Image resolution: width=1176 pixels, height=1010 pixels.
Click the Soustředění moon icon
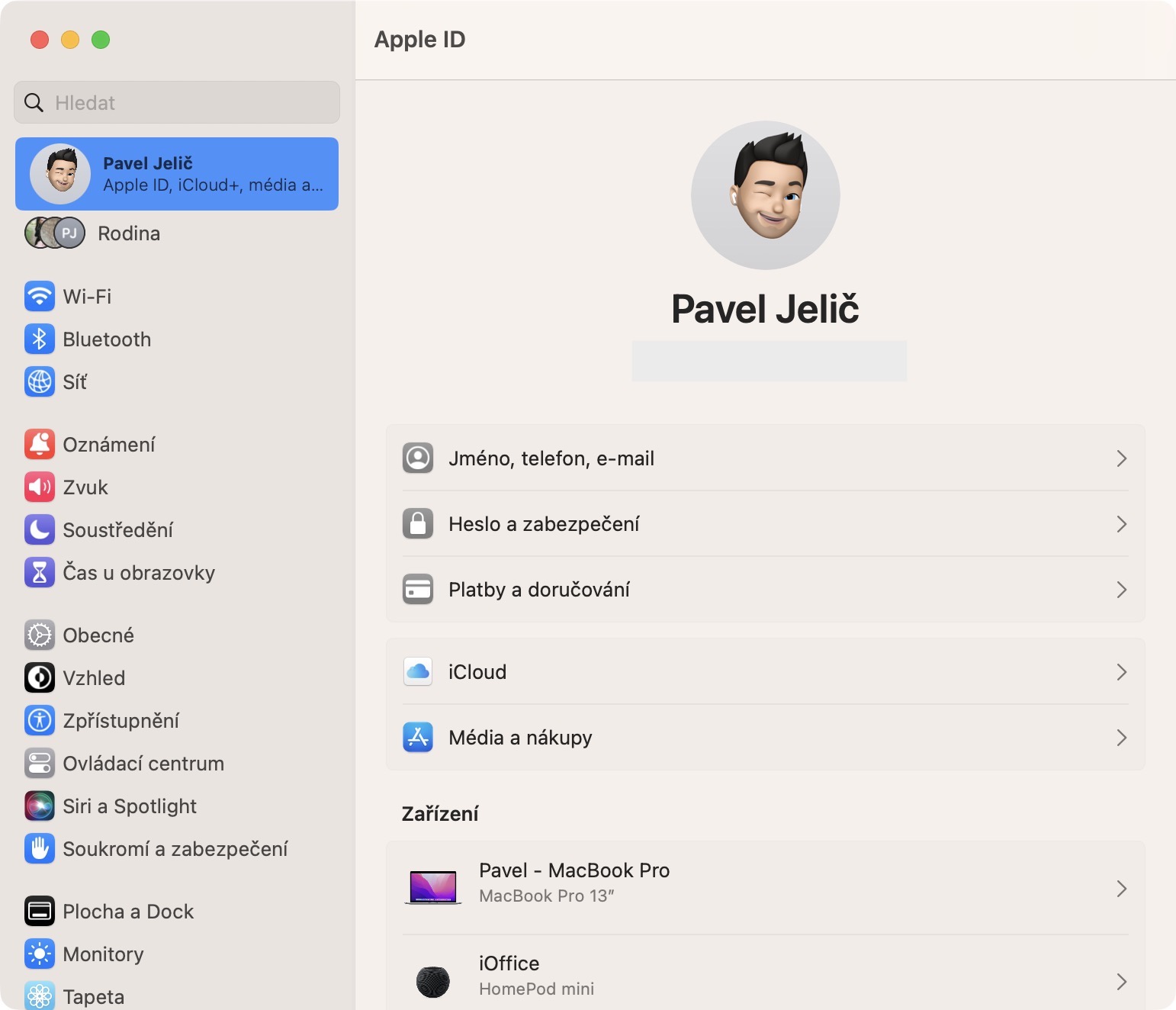[x=40, y=529]
